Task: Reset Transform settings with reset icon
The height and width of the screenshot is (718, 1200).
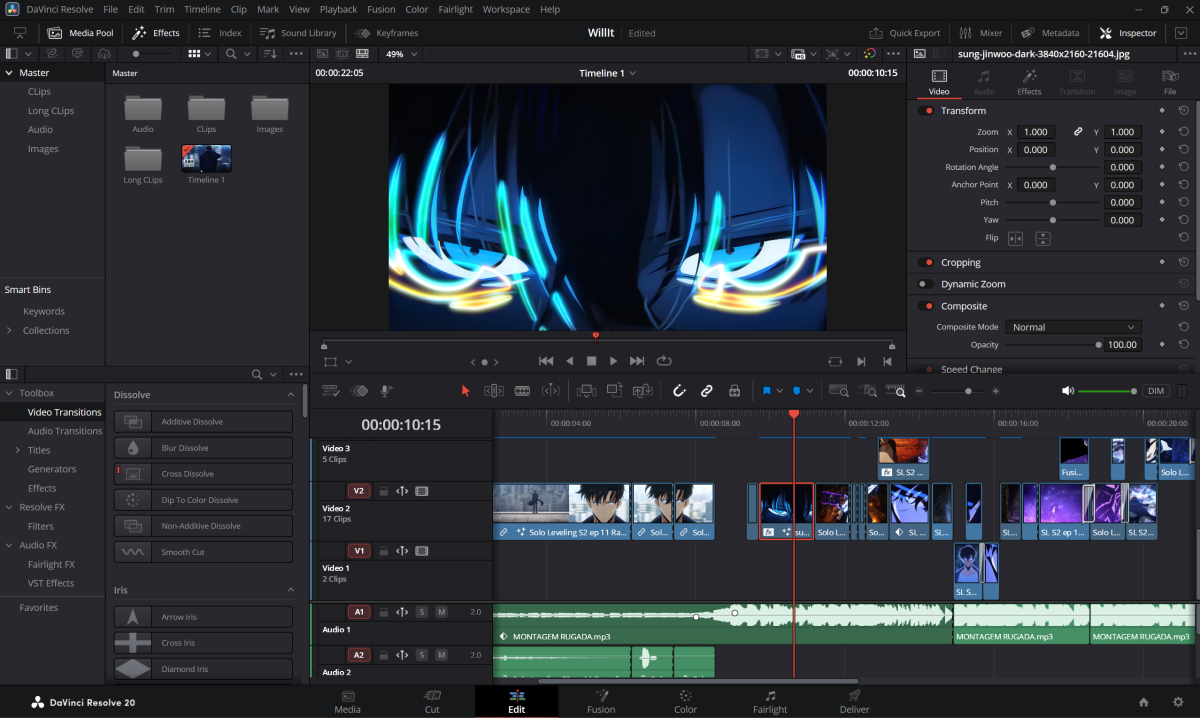Action: tap(1184, 111)
